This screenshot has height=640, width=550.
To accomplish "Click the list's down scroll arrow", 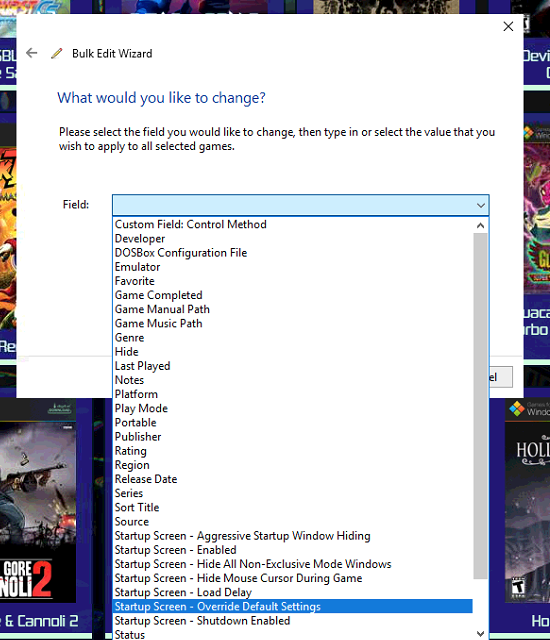I will pos(480,633).
